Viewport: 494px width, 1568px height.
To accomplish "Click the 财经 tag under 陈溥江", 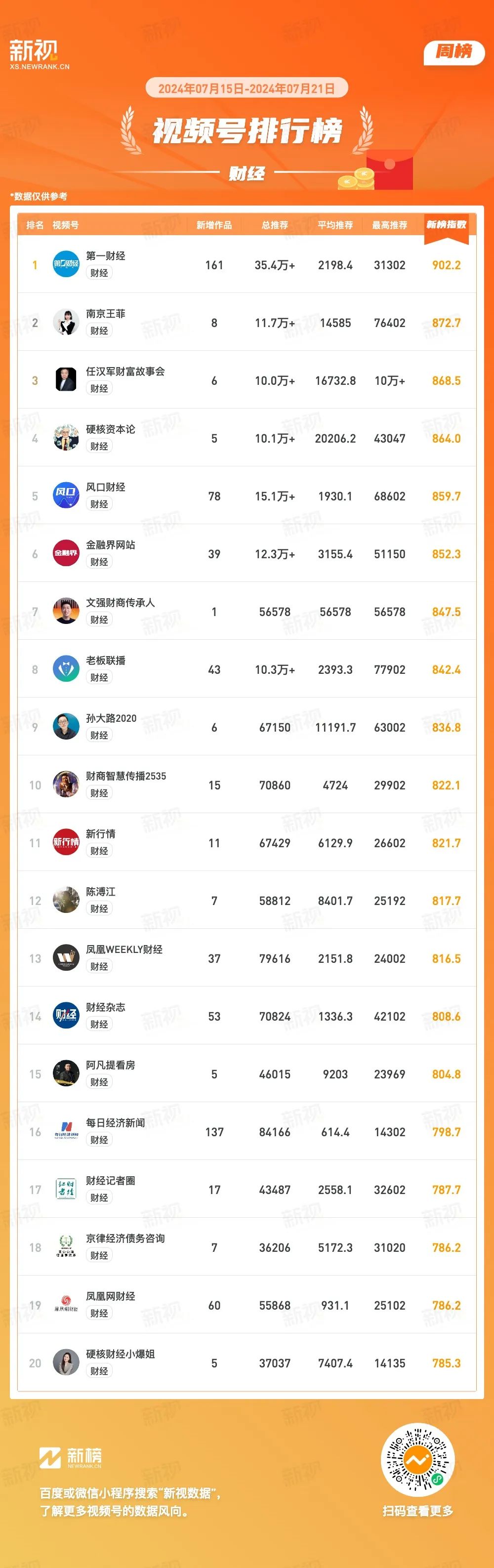I will click(99, 909).
